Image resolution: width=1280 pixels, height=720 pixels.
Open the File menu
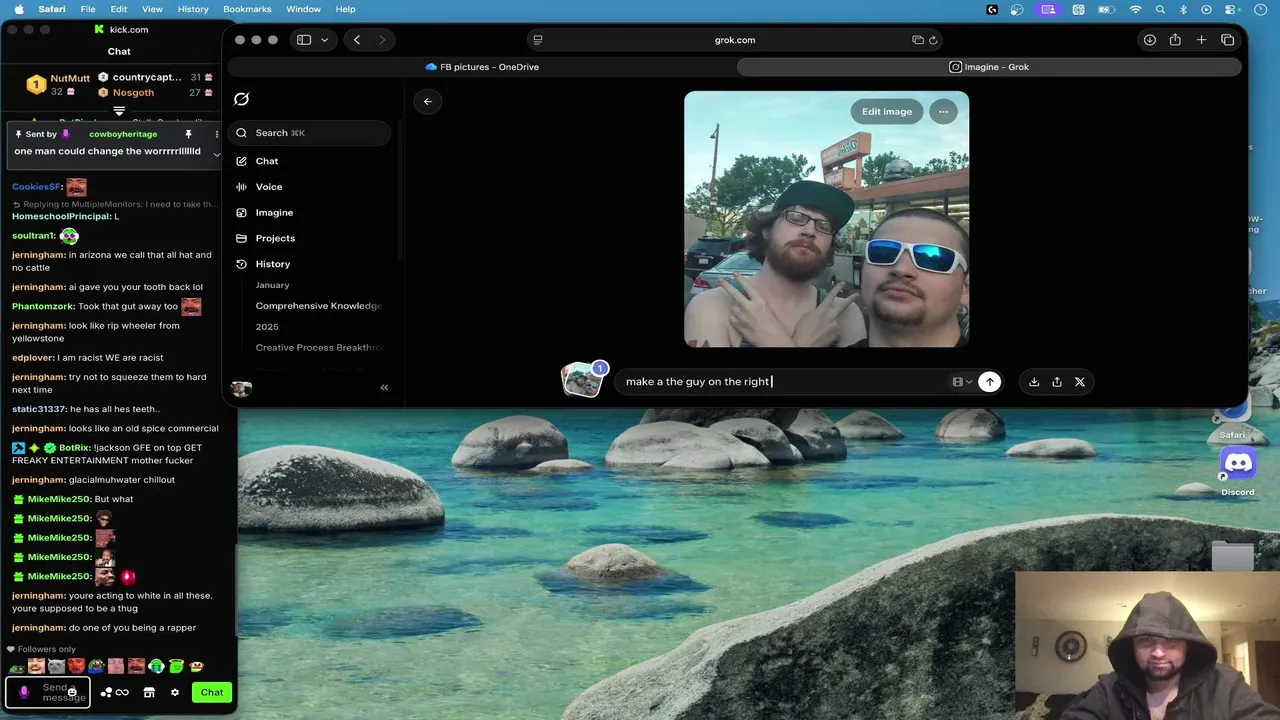click(x=88, y=9)
